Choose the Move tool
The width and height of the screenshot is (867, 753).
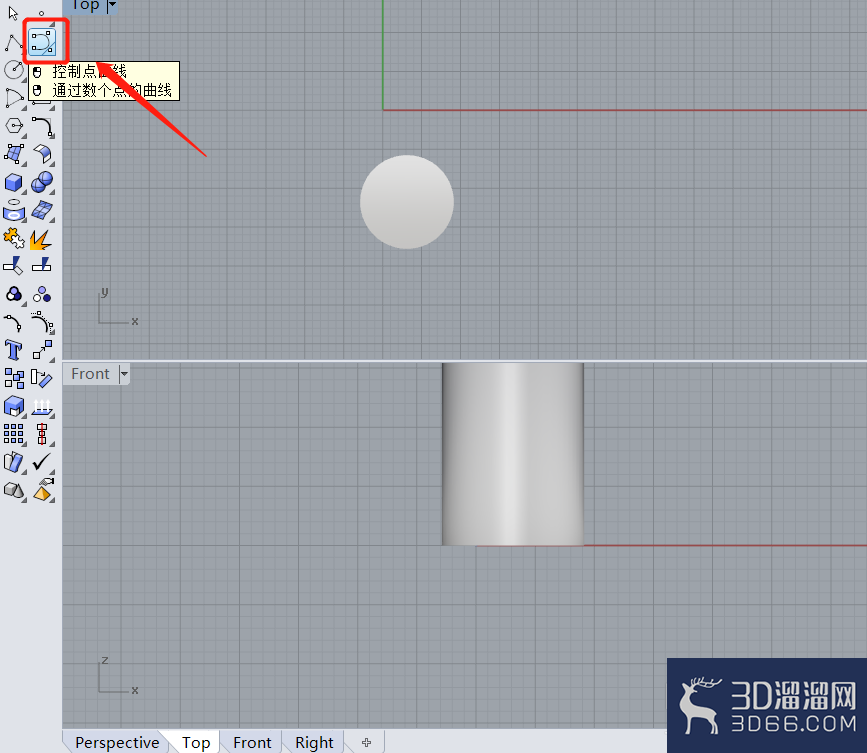click(42, 350)
